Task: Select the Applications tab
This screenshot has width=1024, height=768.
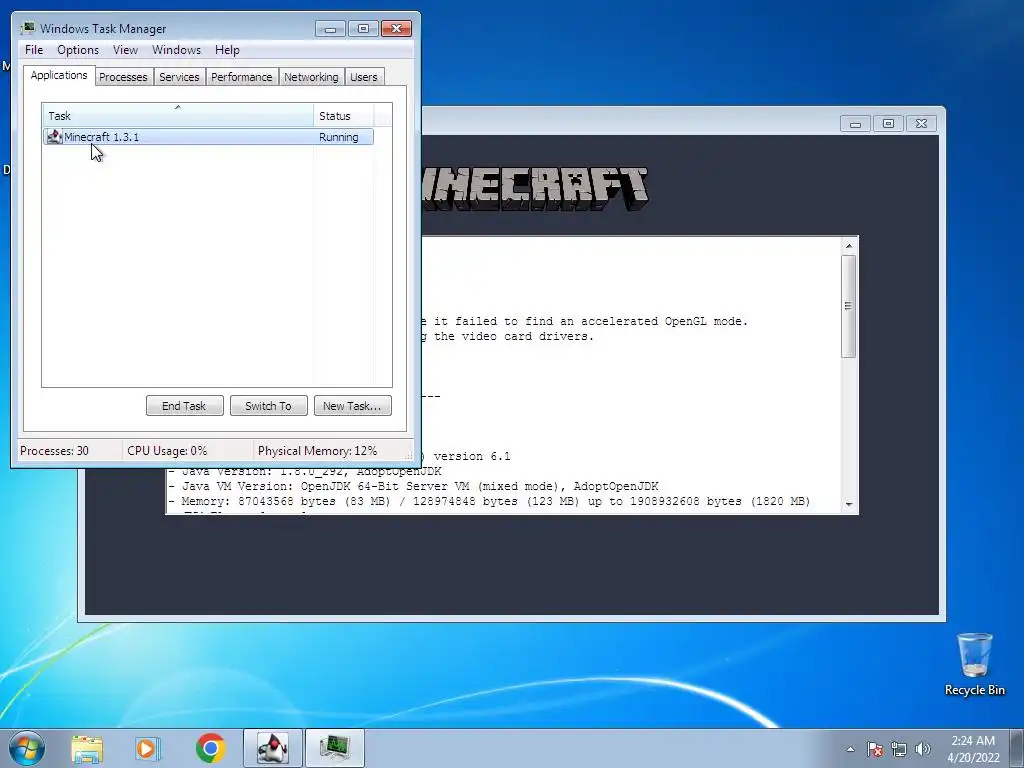Action: [x=59, y=75]
